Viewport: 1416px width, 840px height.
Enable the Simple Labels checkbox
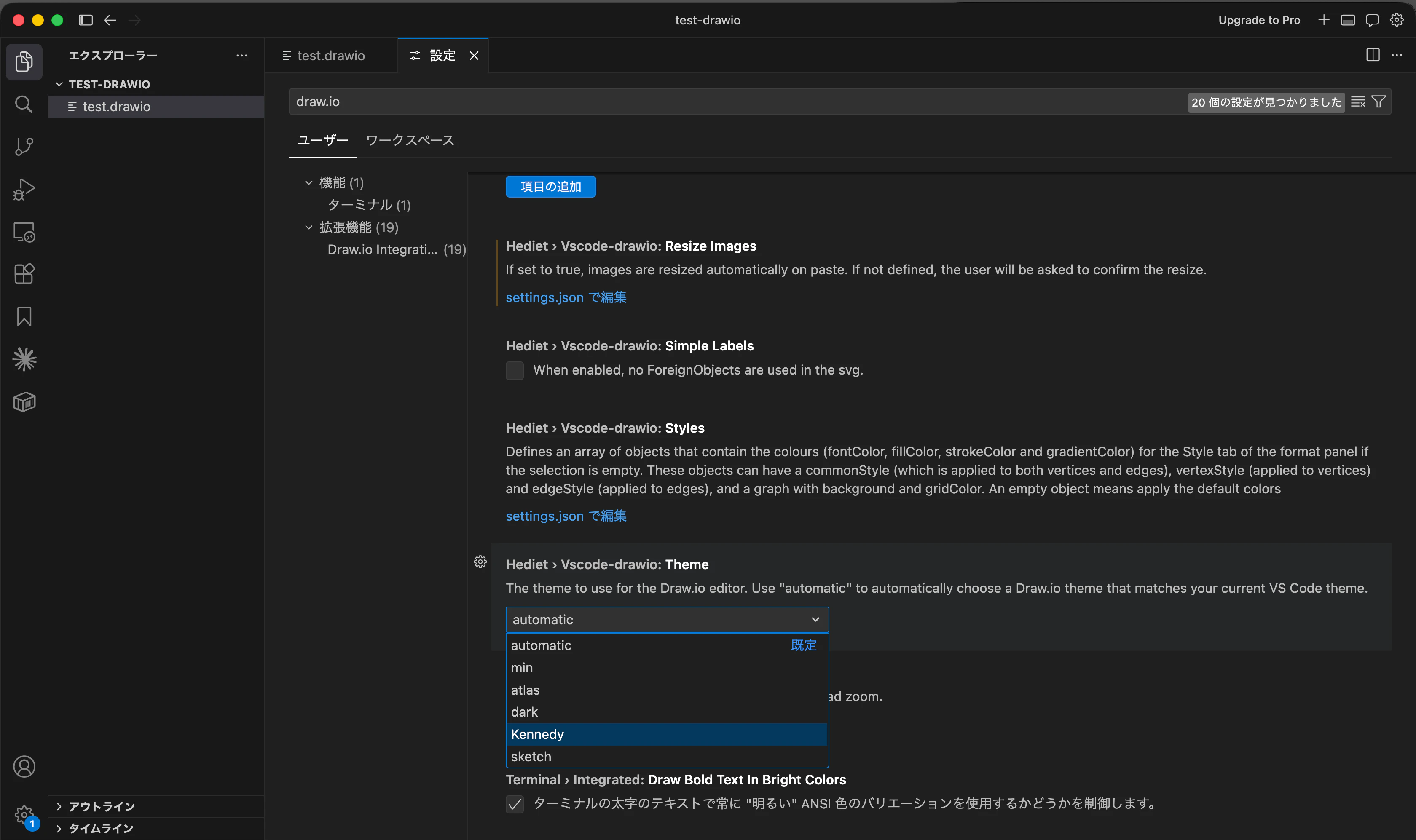515,370
